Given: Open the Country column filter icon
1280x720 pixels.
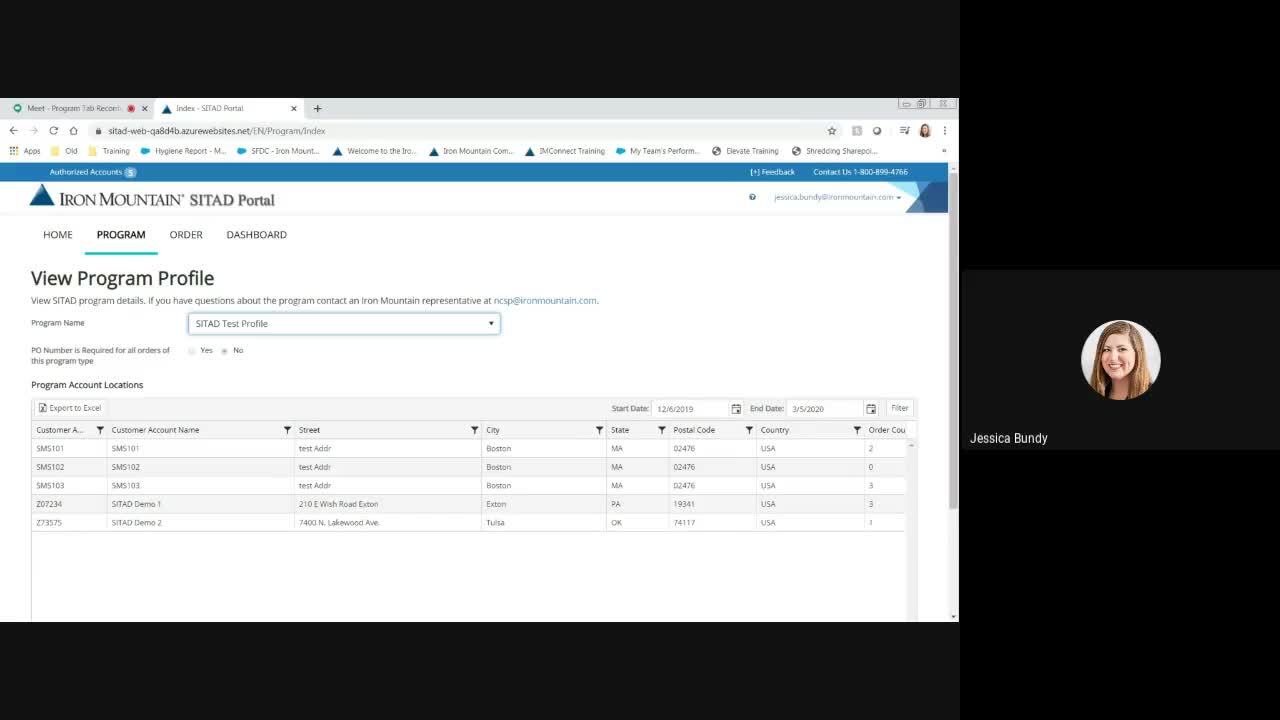Looking at the screenshot, I should (x=857, y=430).
